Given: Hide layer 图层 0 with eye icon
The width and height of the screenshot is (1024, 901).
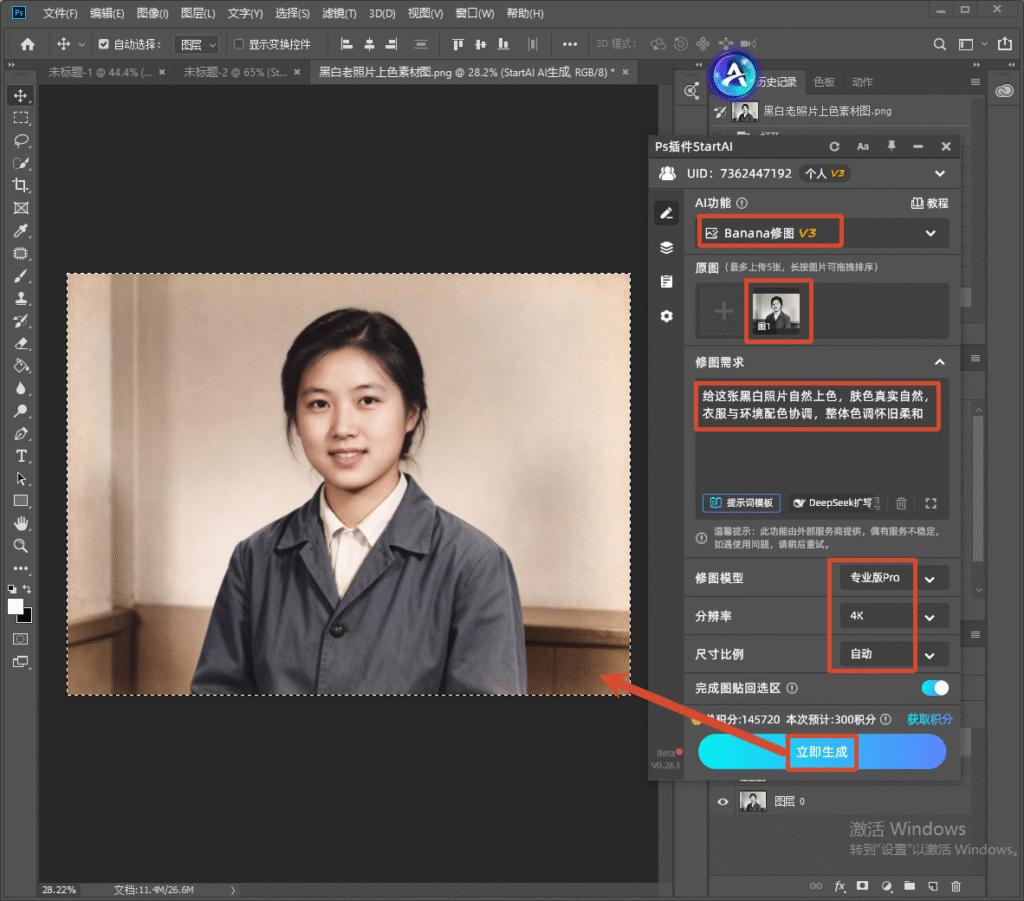Looking at the screenshot, I should coord(722,802).
